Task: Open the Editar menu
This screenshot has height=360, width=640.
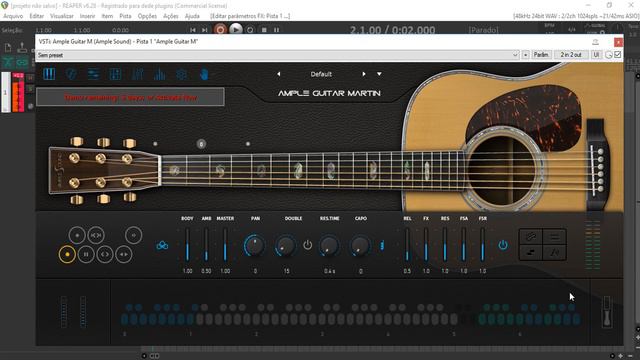Action: [x=36, y=16]
